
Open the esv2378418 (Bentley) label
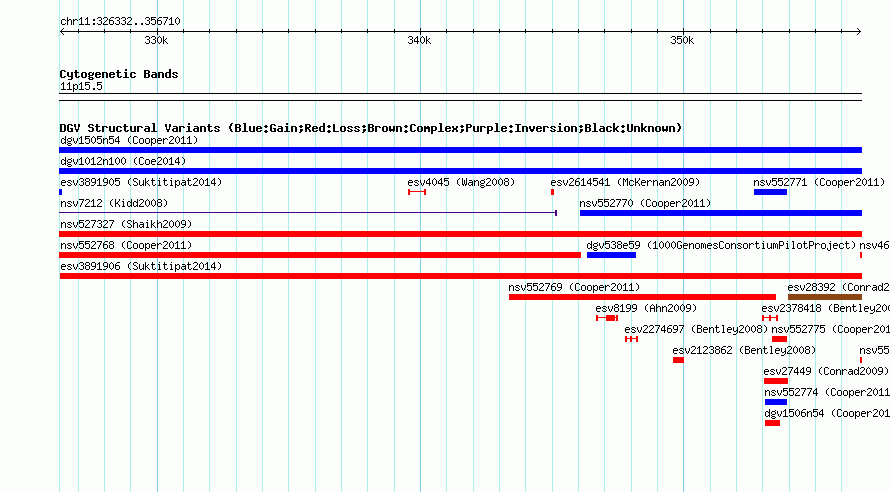(x=826, y=308)
